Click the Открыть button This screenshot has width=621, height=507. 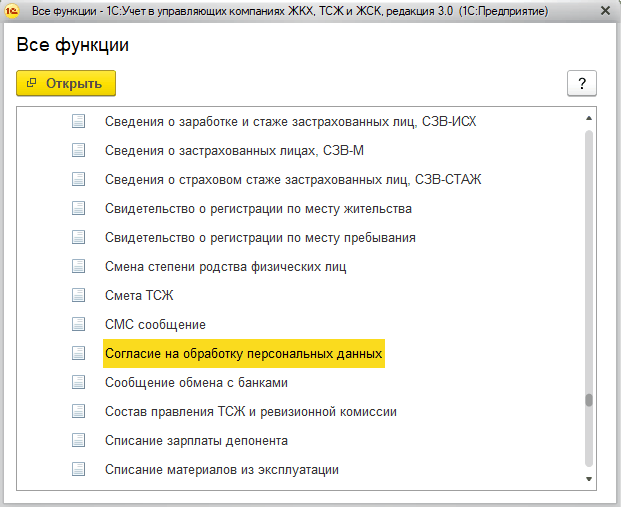point(66,83)
